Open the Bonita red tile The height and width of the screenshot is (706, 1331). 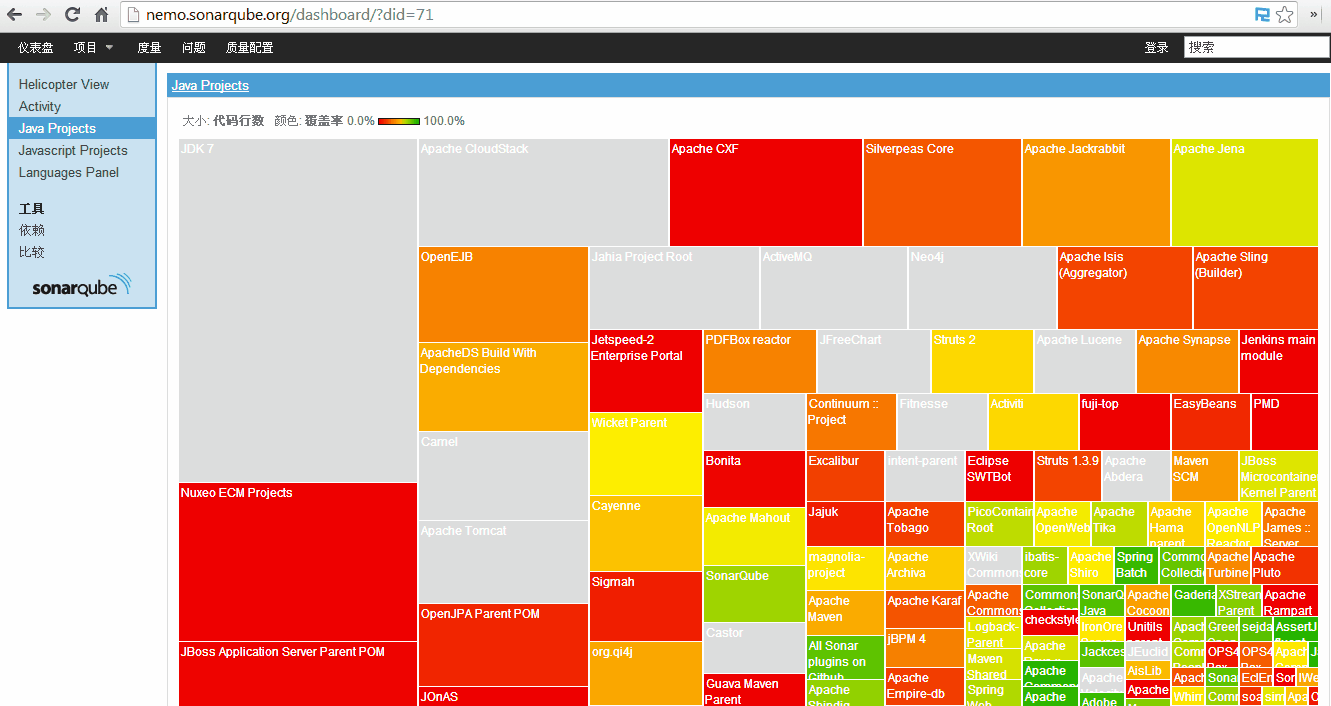[x=754, y=479]
